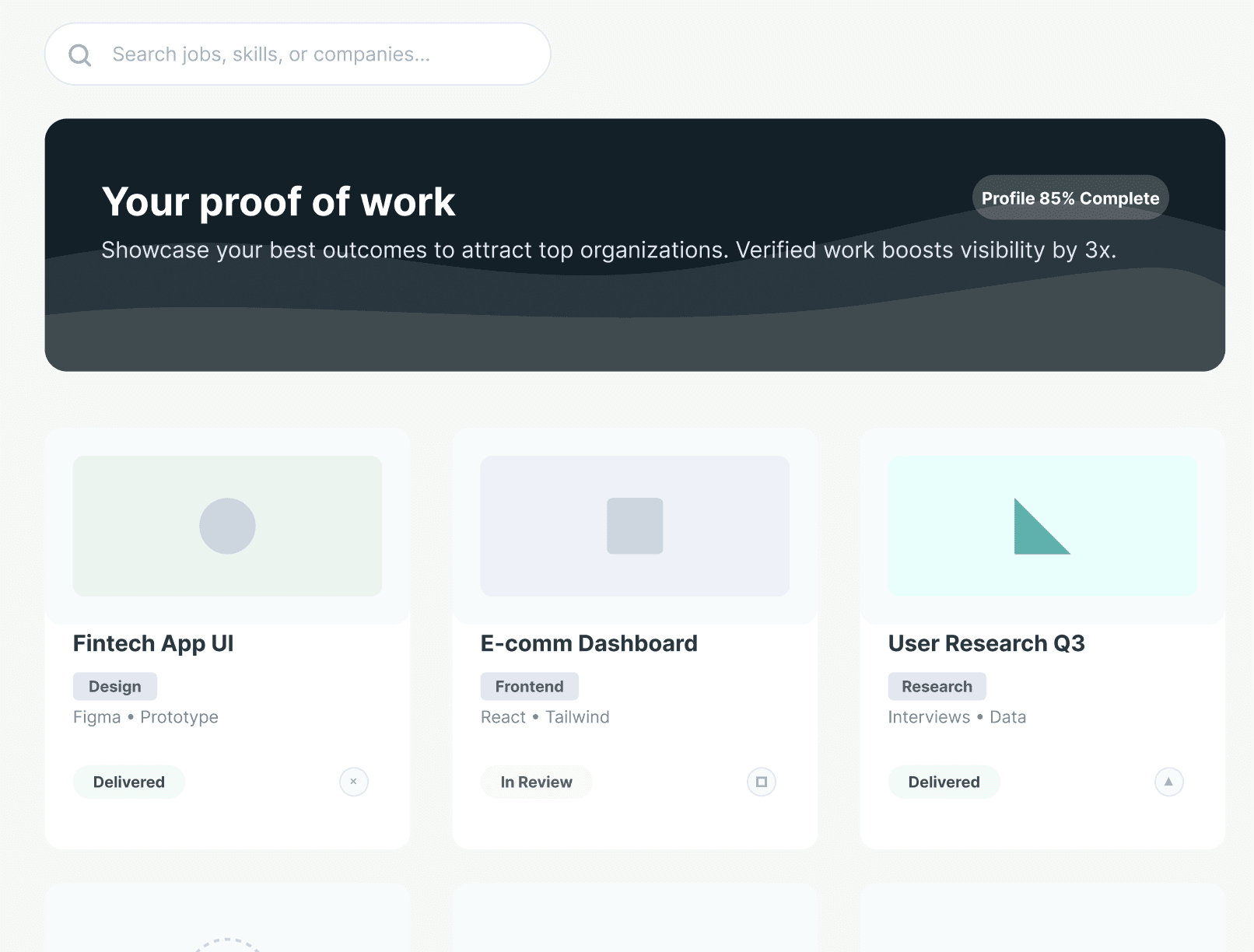Click the square shape in E-comm thumbnail

[635, 526]
